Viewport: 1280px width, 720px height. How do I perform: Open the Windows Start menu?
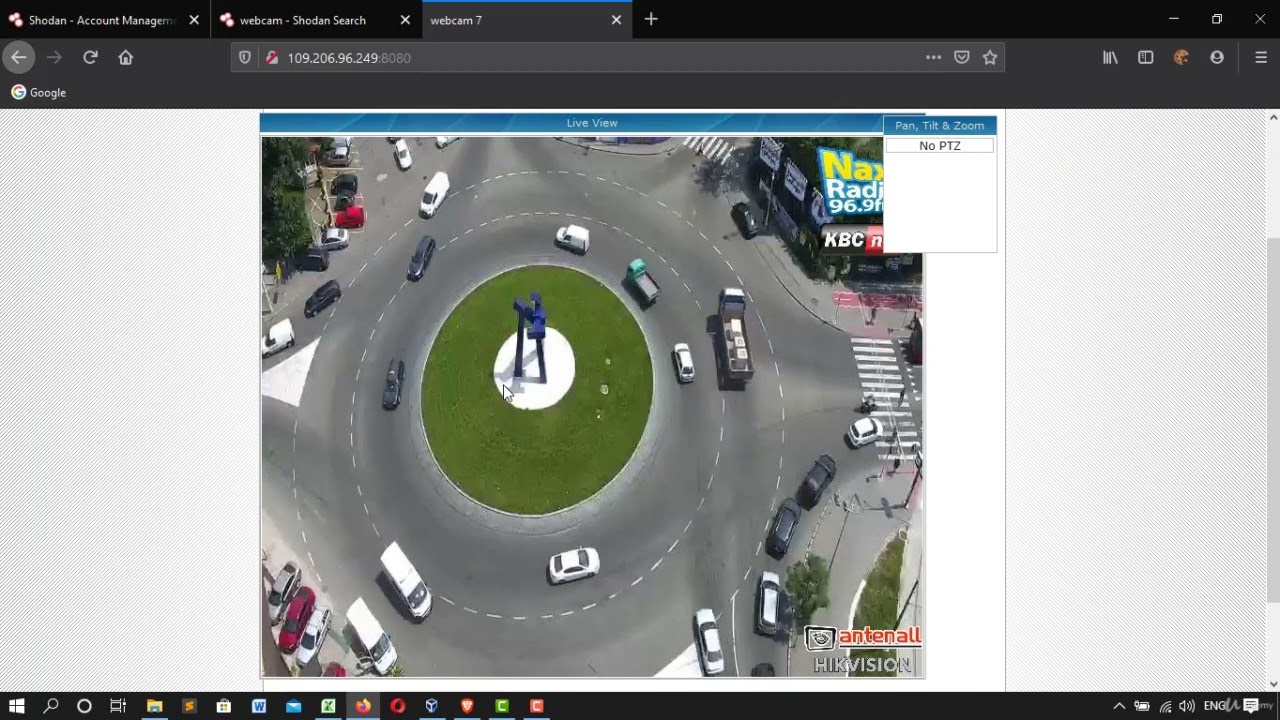pyautogui.click(x=17, y=706)
